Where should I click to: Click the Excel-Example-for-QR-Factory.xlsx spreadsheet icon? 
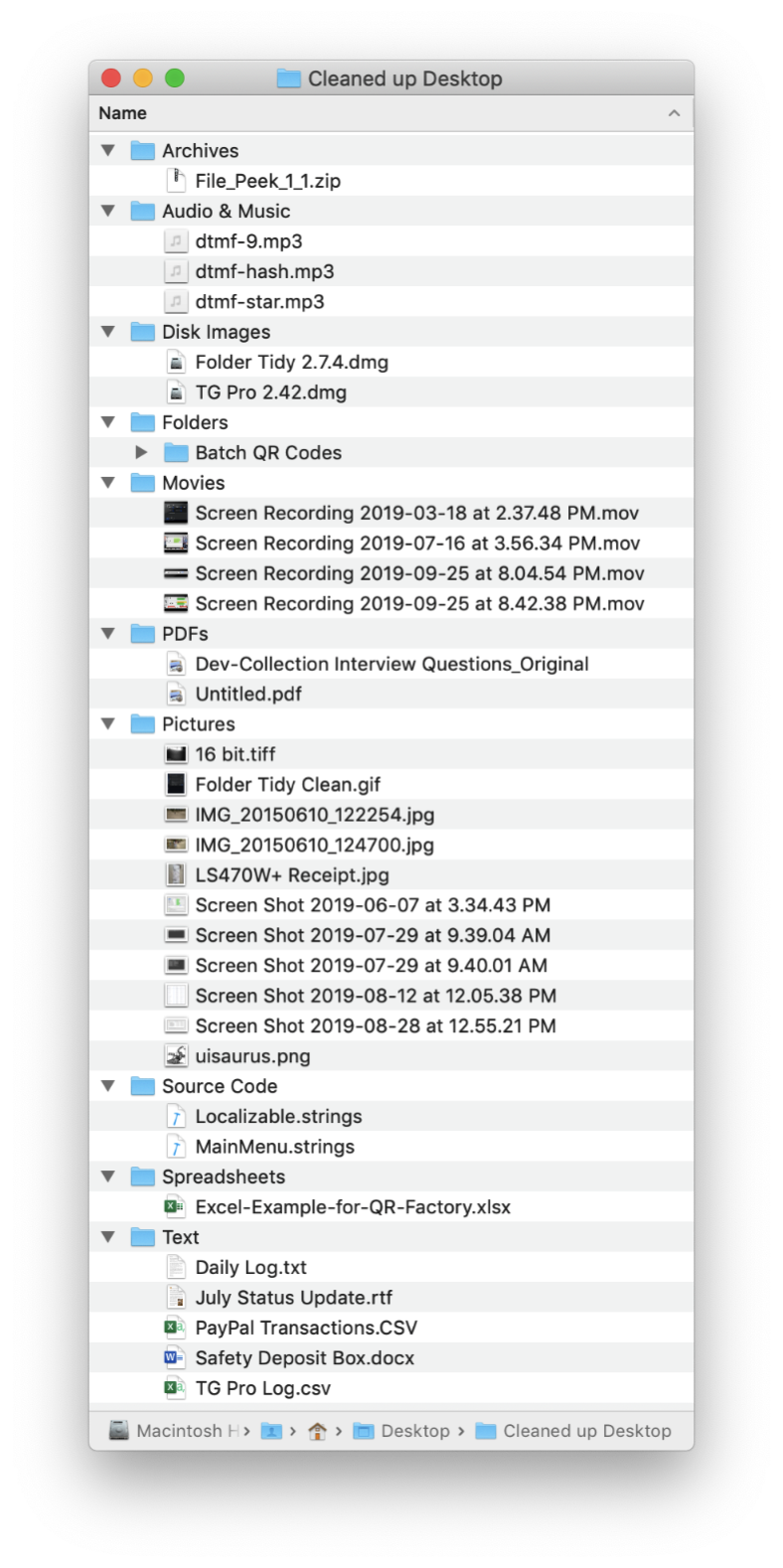click(x=176, y=1206)
